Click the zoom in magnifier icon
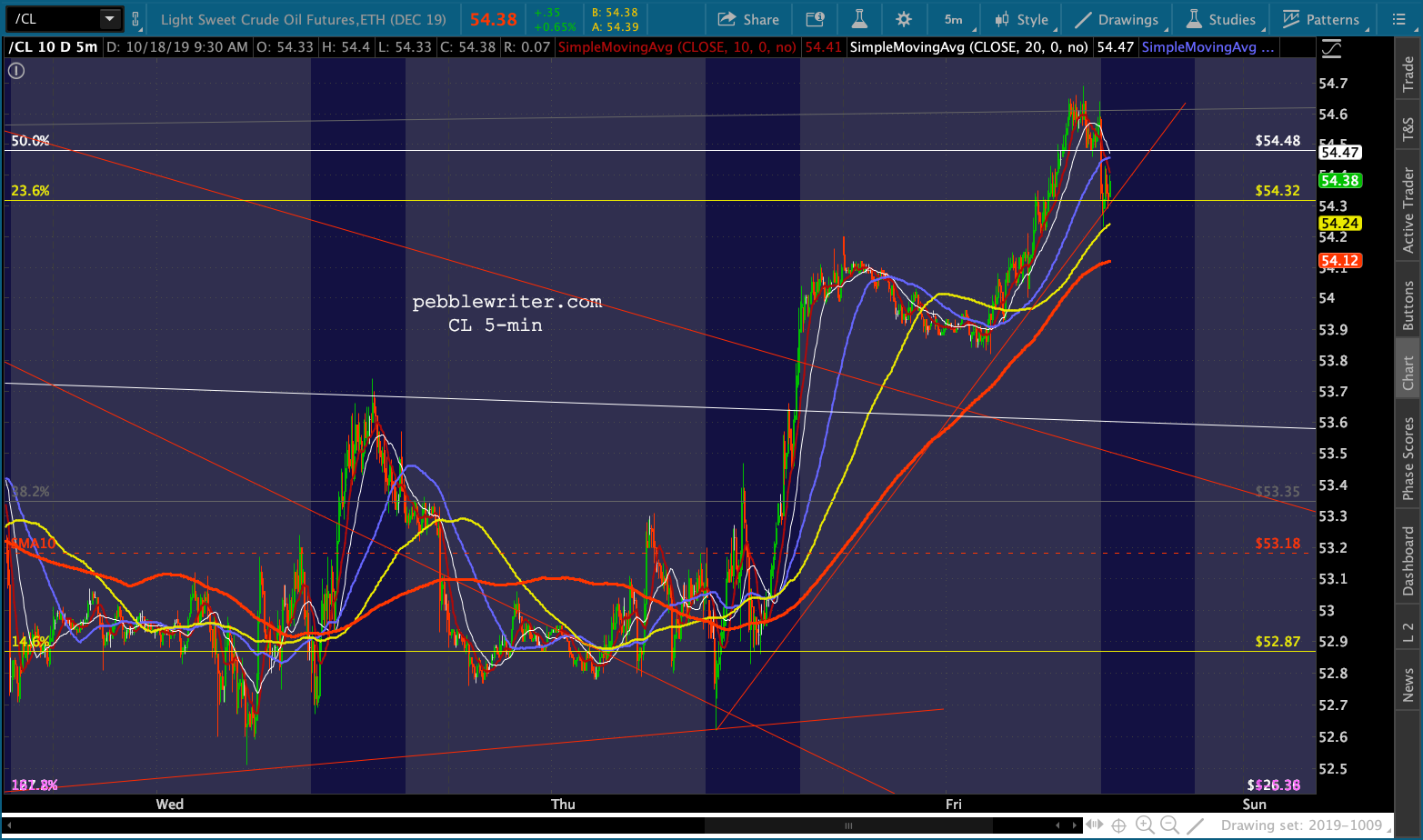The height and width of the screenshot is (840, 1423). pyautogui.click(x=1145, y=825)
